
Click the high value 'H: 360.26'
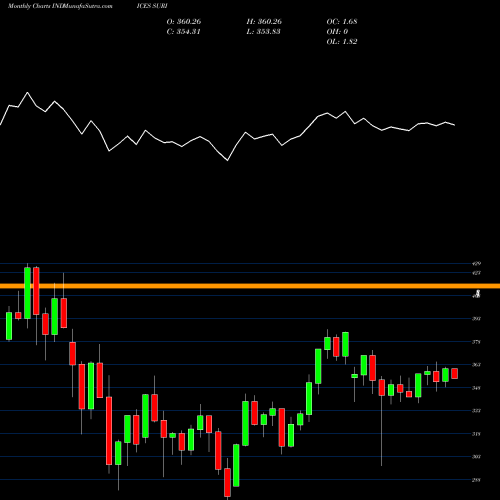click(264, 22)
